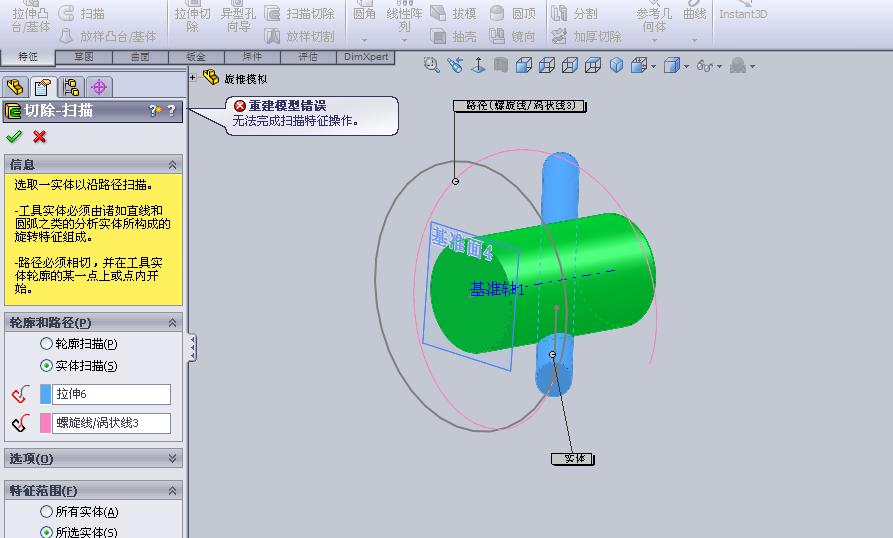
Task: Open the 参考几何体 dropdown arrow
Action: coord(654,40)
